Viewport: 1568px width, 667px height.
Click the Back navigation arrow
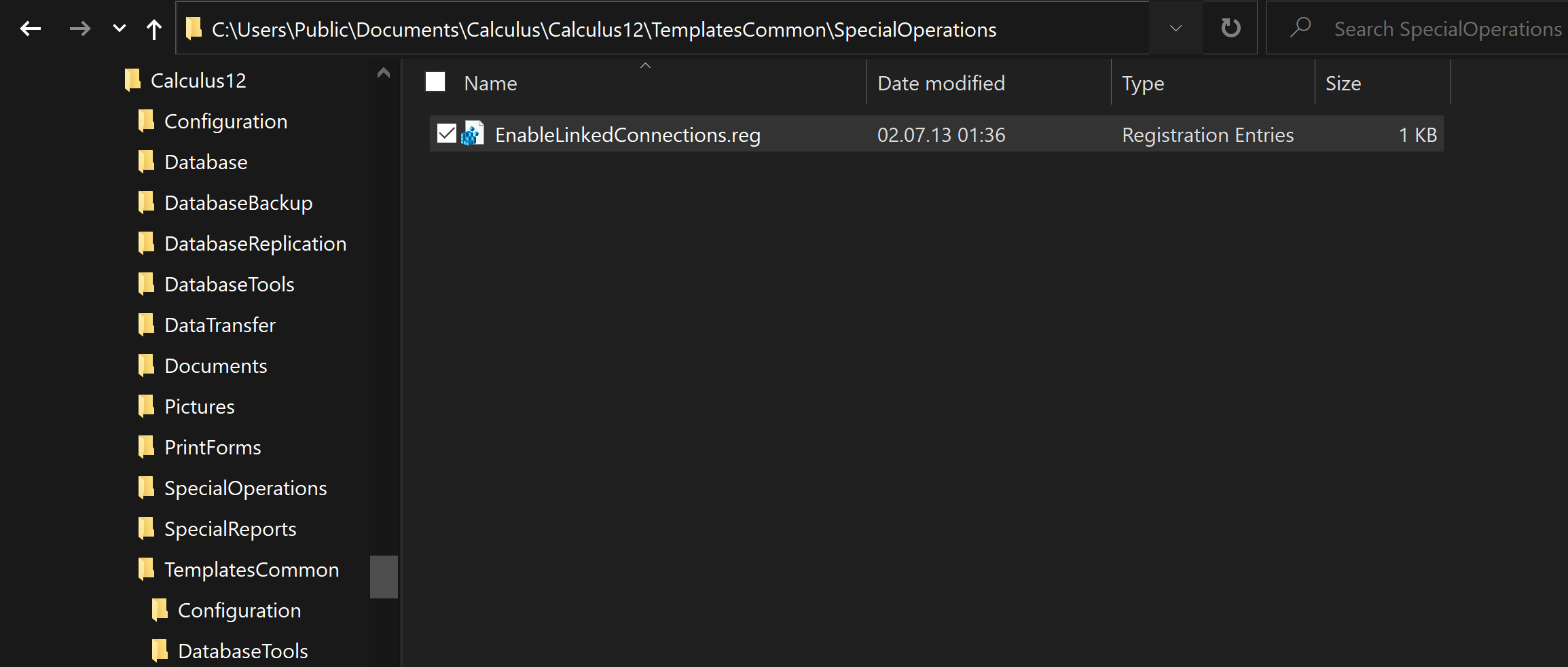coord(31,29)
